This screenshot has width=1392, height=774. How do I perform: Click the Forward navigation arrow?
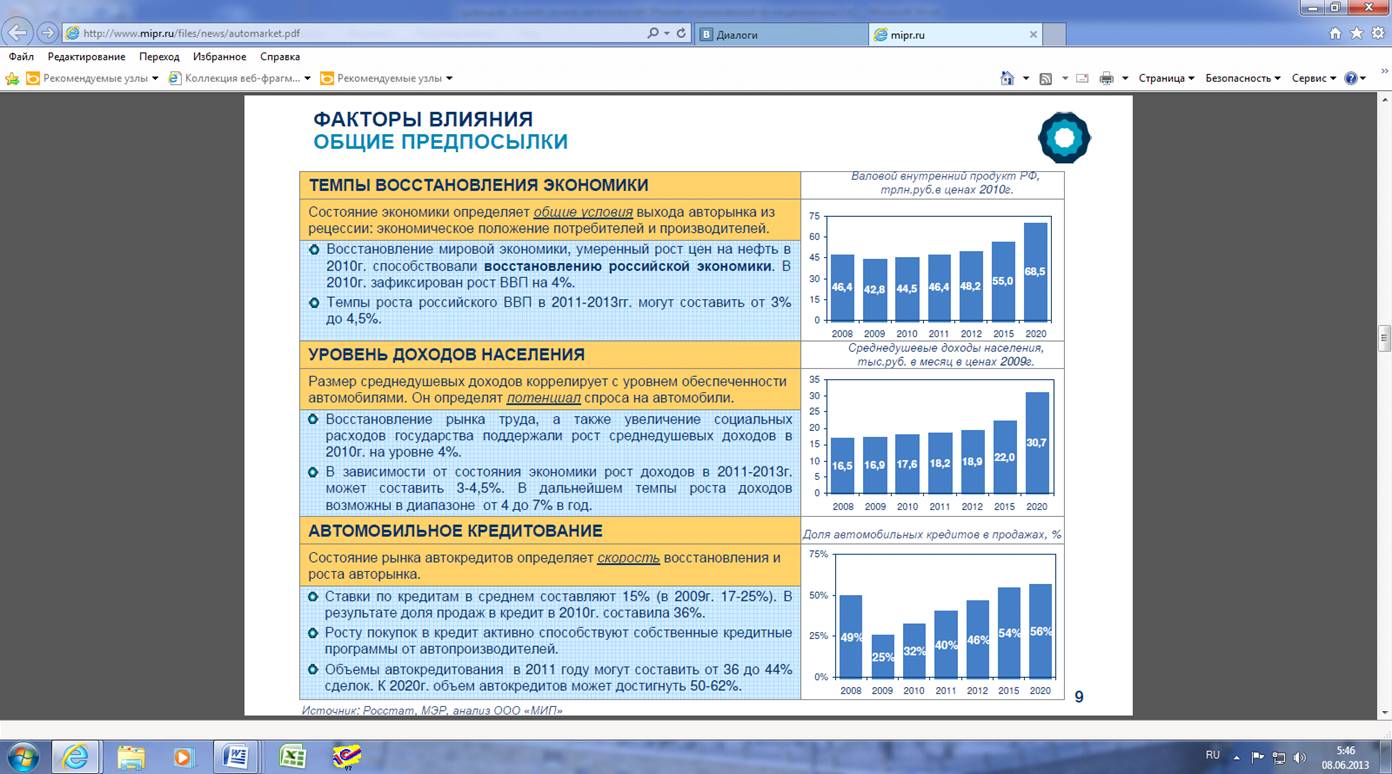click(x=47, y=33)
